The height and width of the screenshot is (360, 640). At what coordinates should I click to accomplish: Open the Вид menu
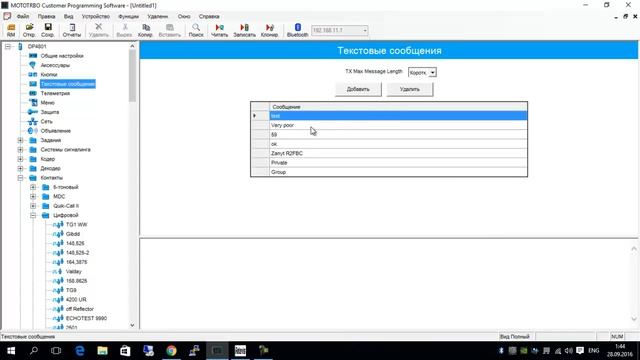tap(69, 17)
